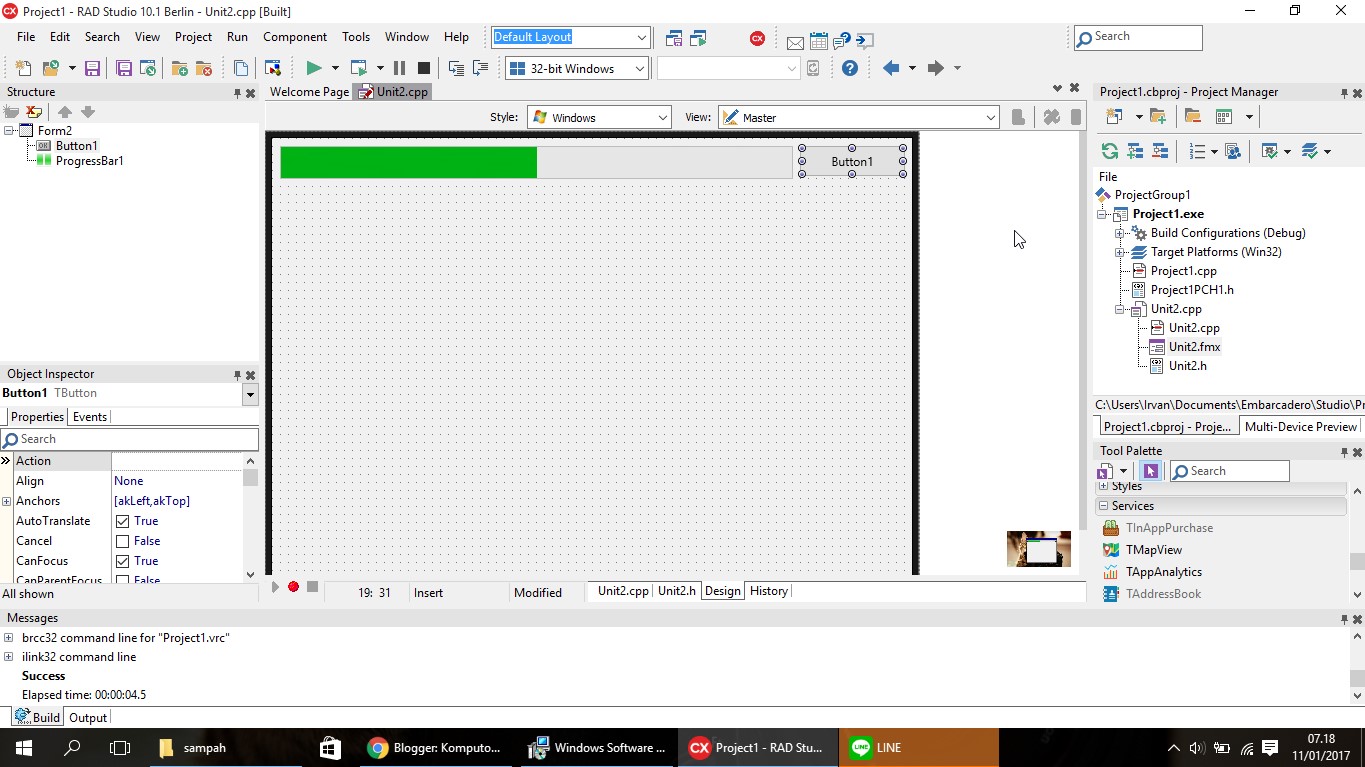
Task: Click the move-up arrow in Structure panel
Action: pyautogui.click(x=65, y=112)
